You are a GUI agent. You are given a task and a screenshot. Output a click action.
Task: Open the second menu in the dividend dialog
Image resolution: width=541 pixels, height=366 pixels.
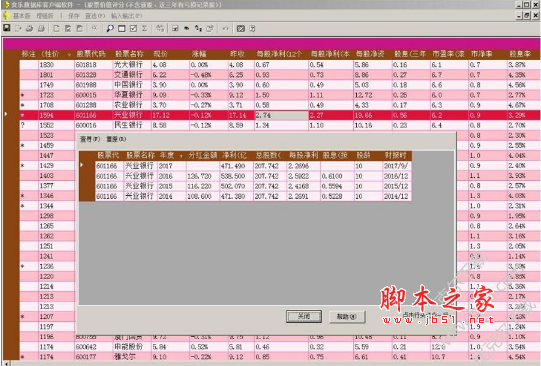[116, 139]
